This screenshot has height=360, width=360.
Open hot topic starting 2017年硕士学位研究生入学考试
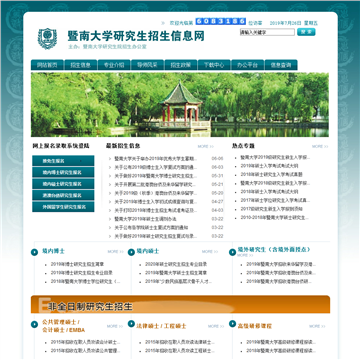point(275,201)
